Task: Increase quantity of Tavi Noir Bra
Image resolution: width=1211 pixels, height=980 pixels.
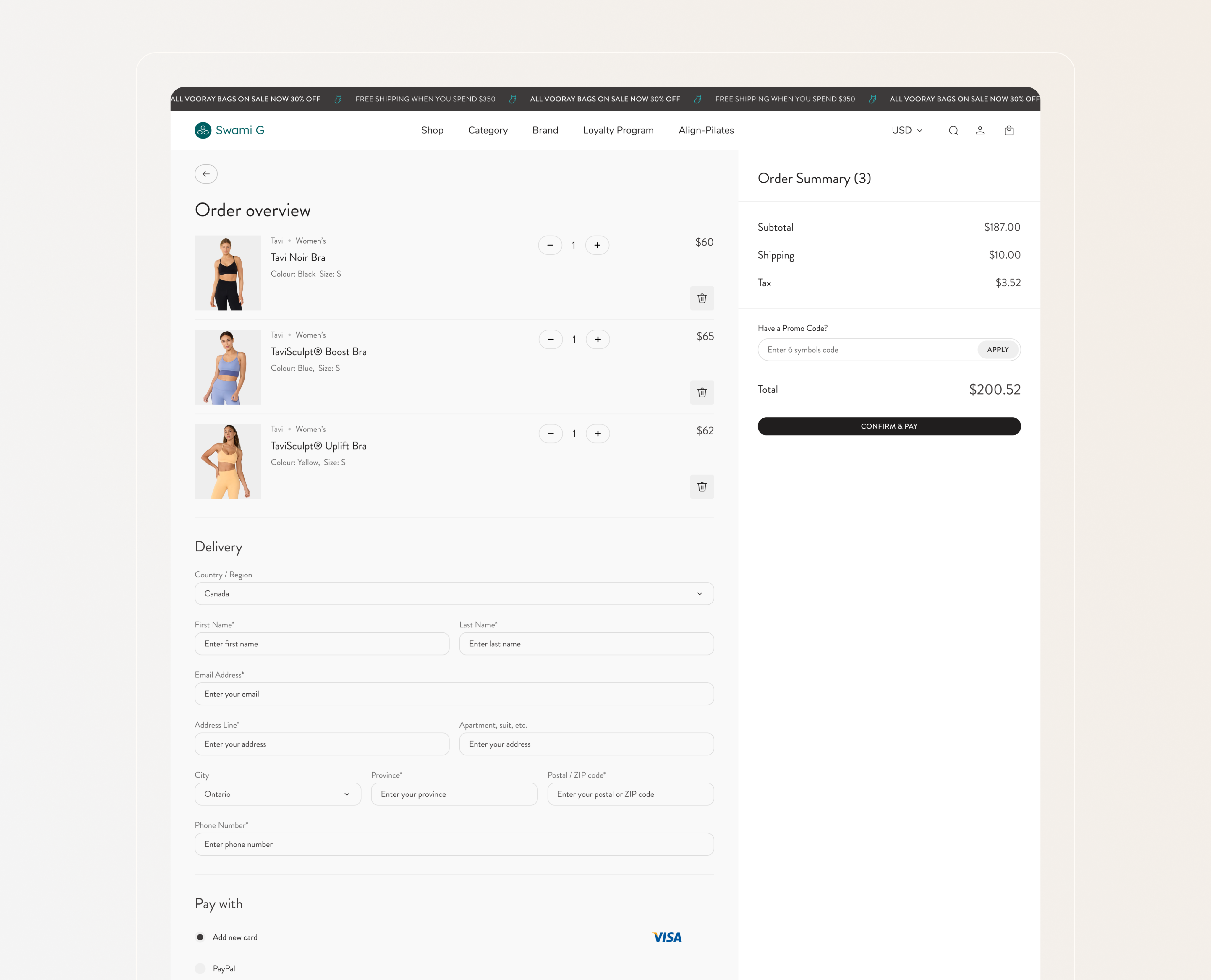Action: tap(597, 245)
